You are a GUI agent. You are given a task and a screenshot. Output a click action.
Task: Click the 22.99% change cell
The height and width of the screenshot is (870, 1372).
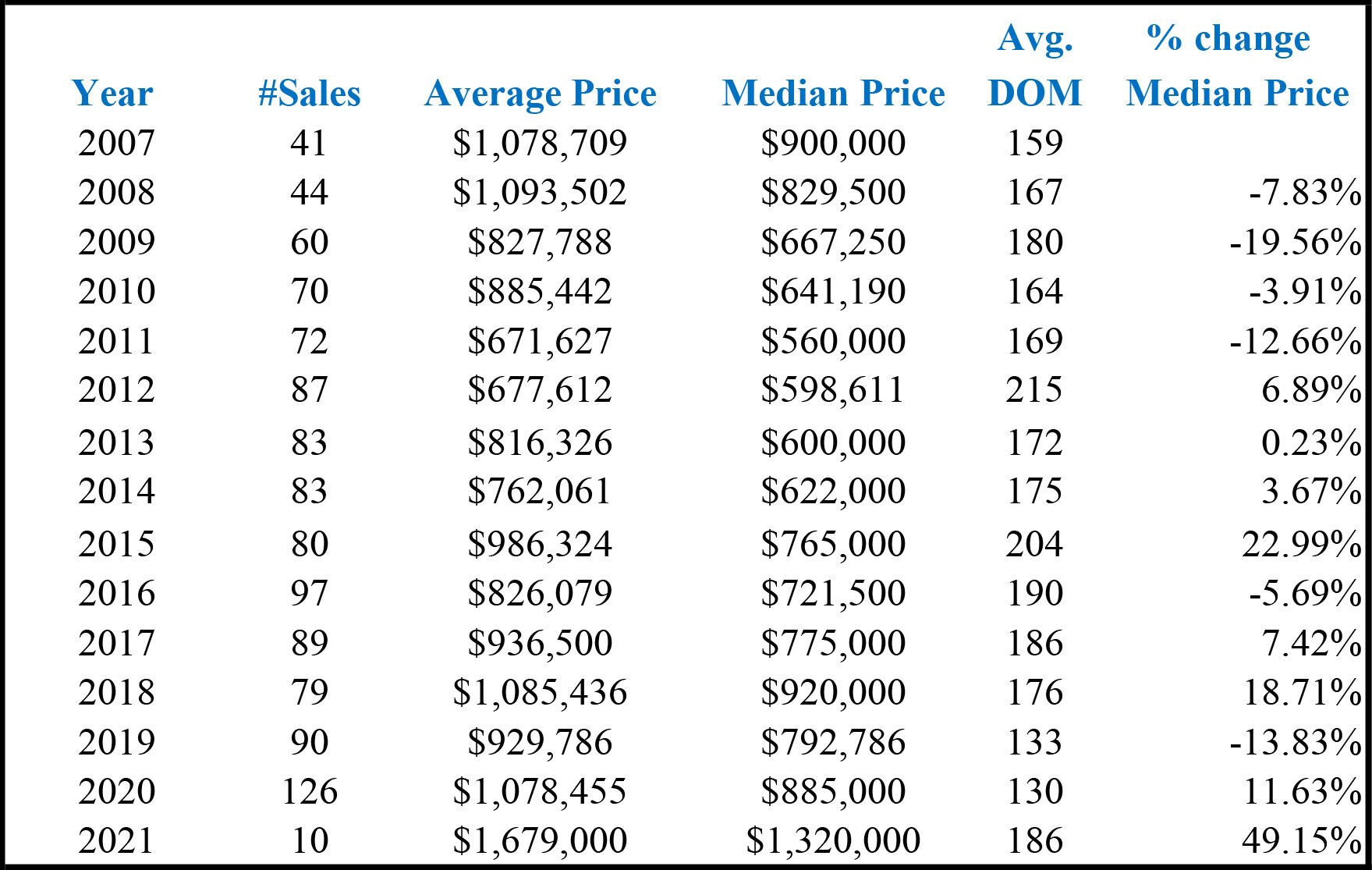pyautogui.click(x=1302, y=544)
